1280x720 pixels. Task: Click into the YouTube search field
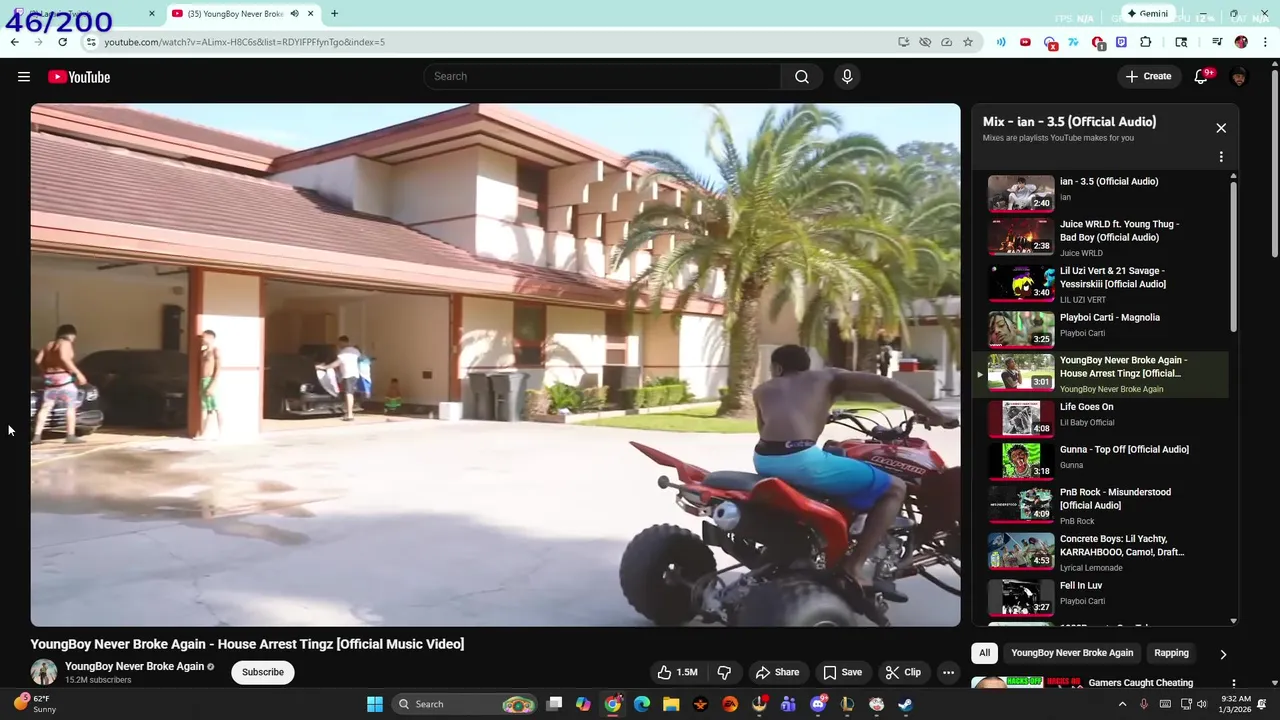tap(602, 77)
